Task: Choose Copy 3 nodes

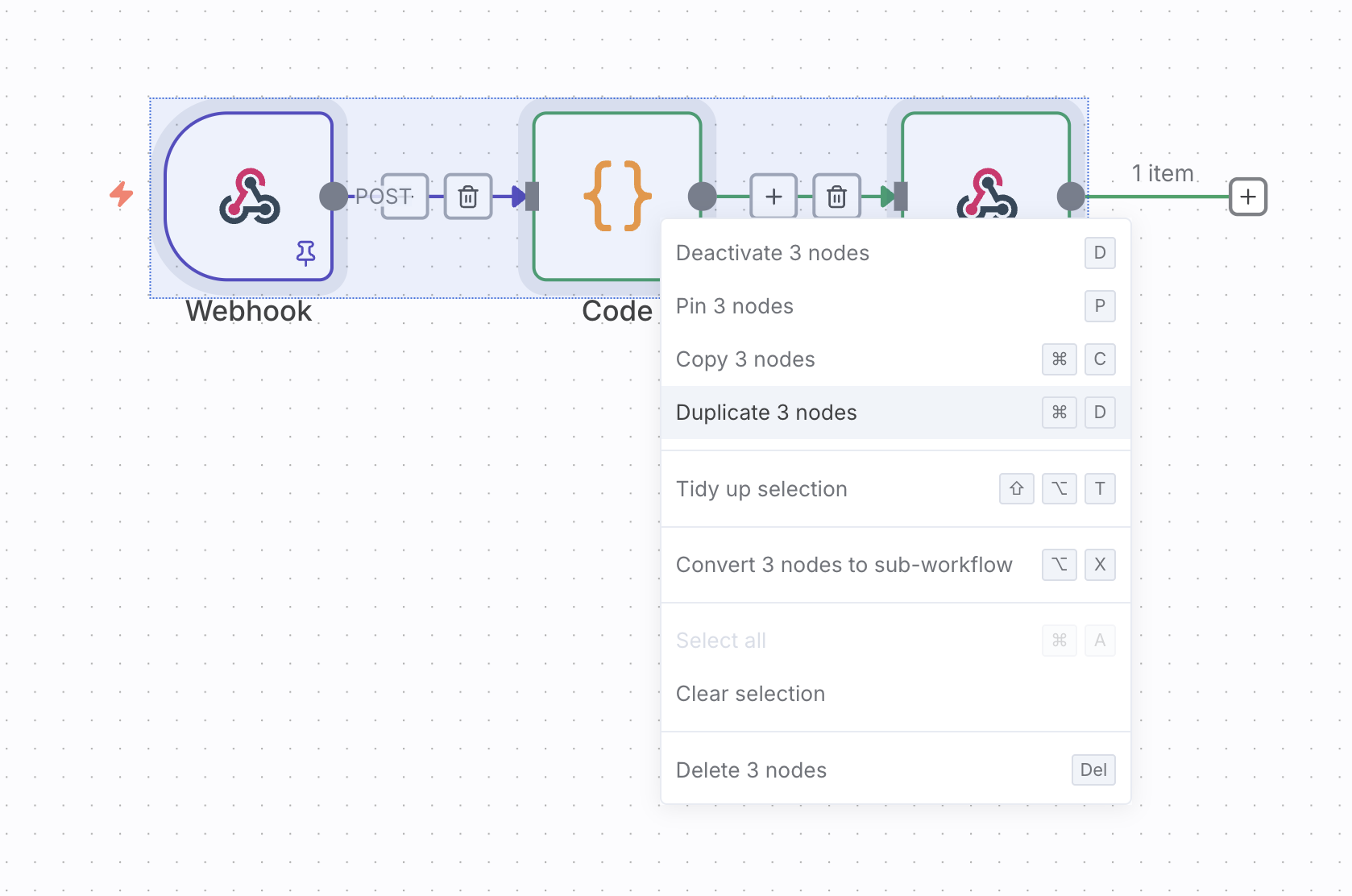Action: (x=745, y=359)
